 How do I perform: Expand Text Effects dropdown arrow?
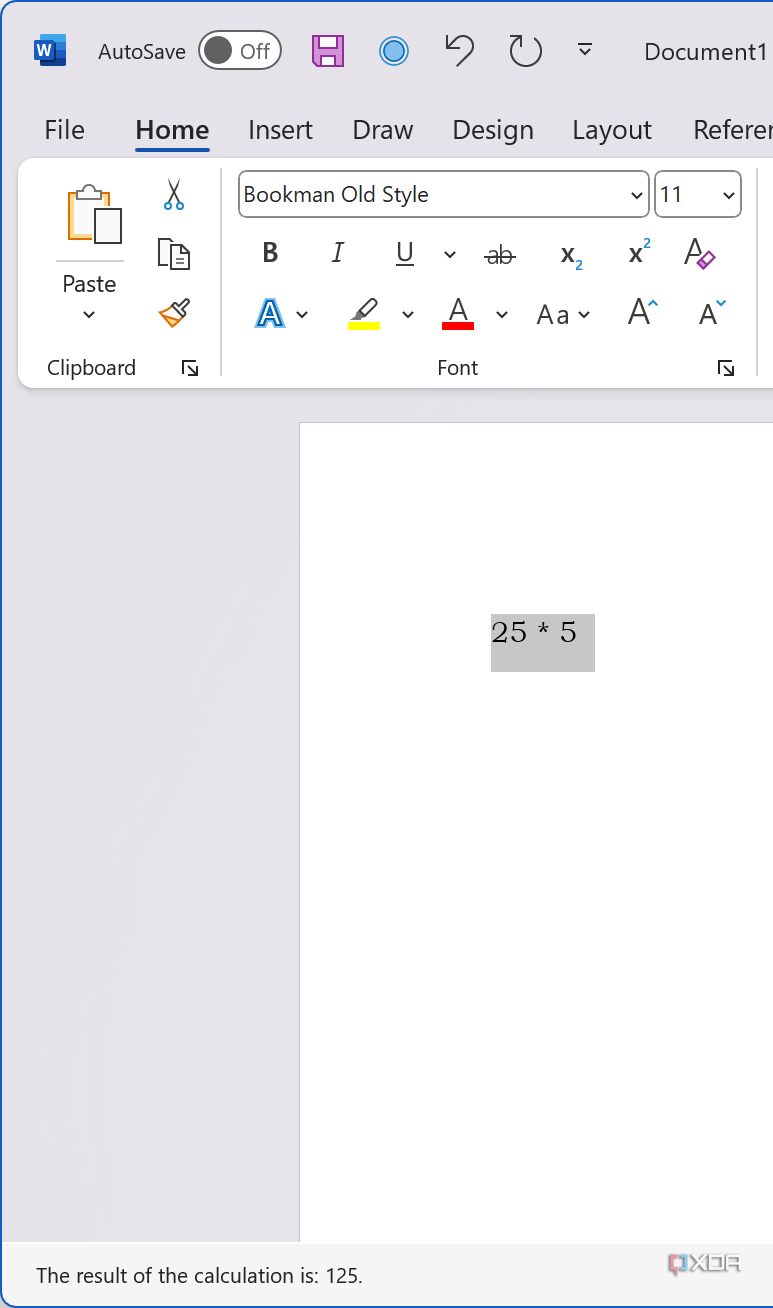[x=302, y=315]
